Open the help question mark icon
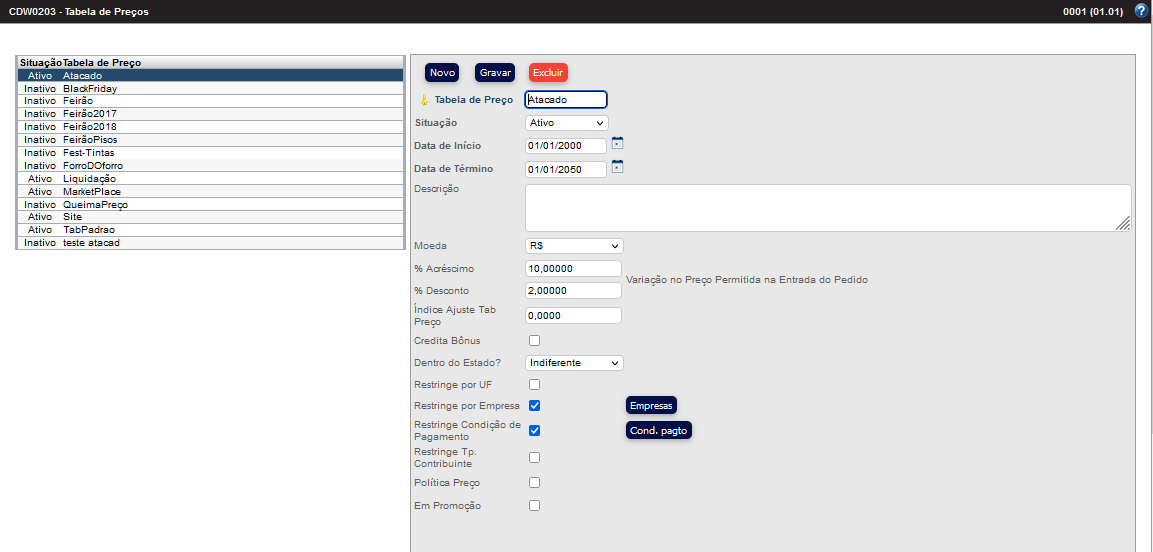The width and height of the screenshot is (1153, 552). (1141, 11)
